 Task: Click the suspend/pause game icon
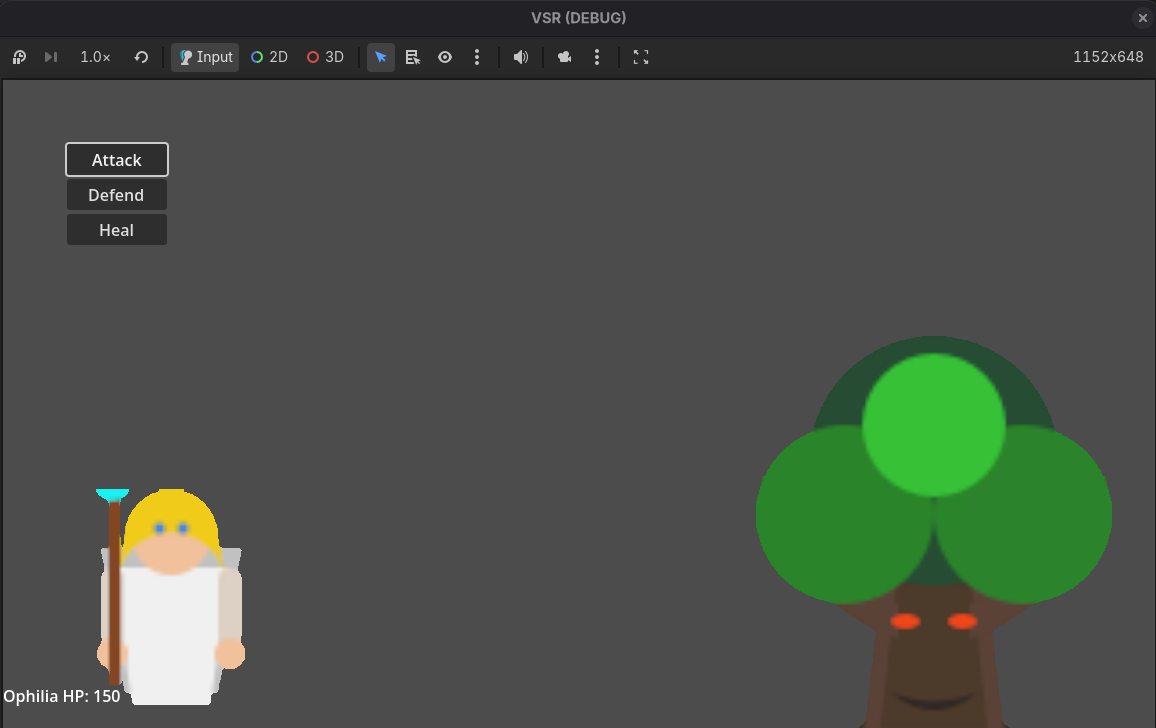click(x=19, y=57)
